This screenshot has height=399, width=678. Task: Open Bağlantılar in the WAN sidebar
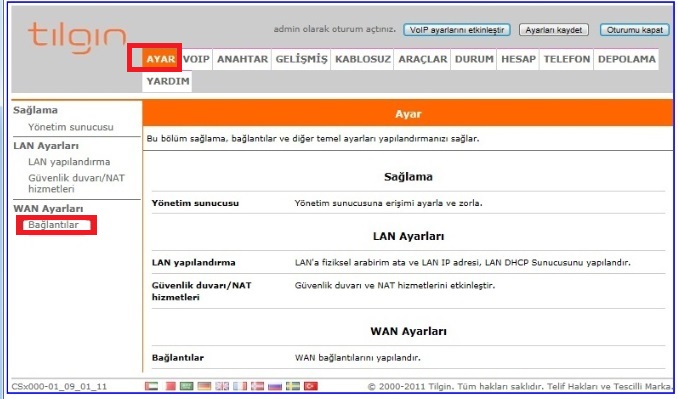click(x=54, y=225)
